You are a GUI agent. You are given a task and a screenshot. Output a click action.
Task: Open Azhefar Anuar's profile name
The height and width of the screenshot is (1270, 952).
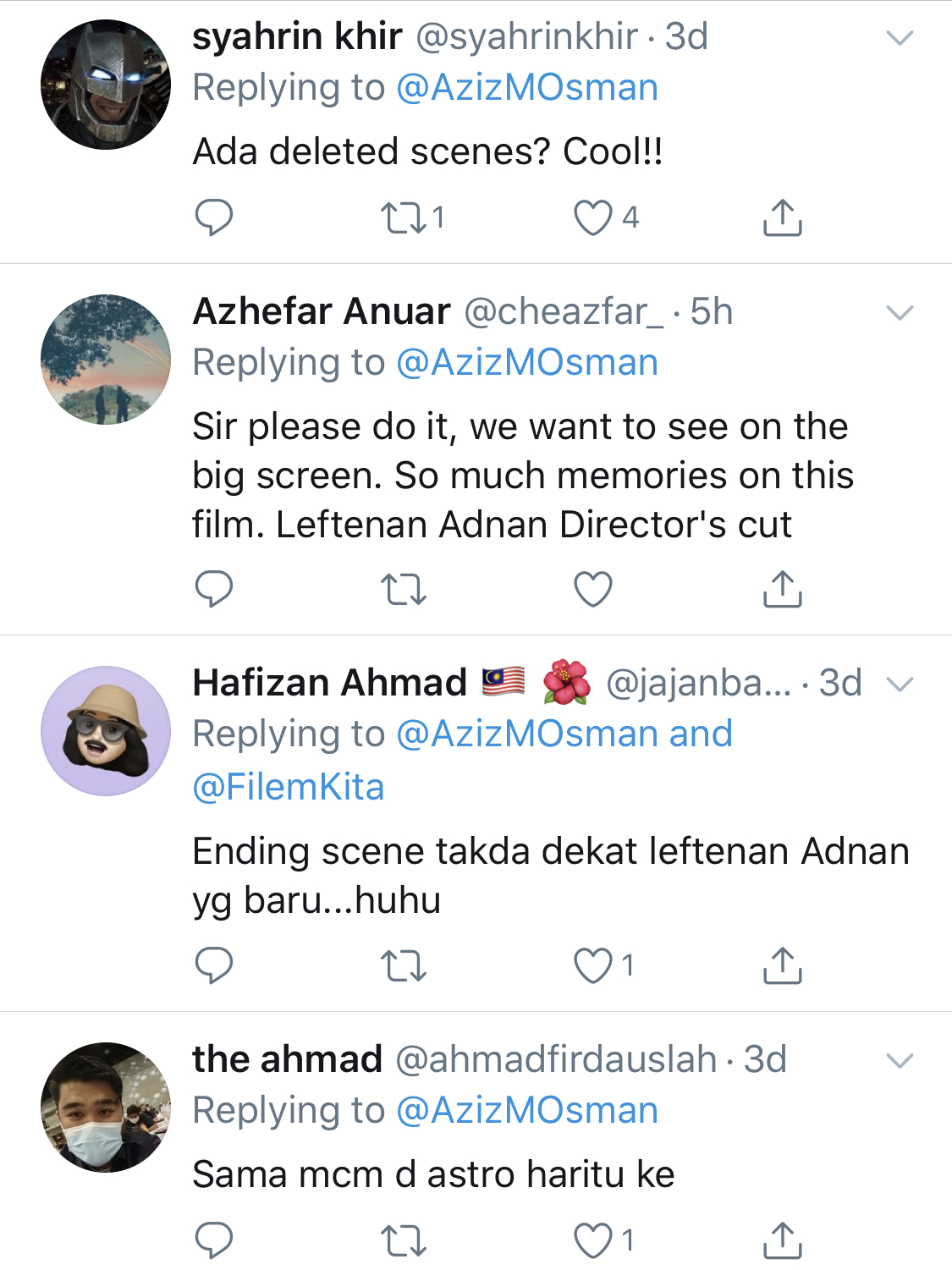pyautogui.click(x=322, y=312)
